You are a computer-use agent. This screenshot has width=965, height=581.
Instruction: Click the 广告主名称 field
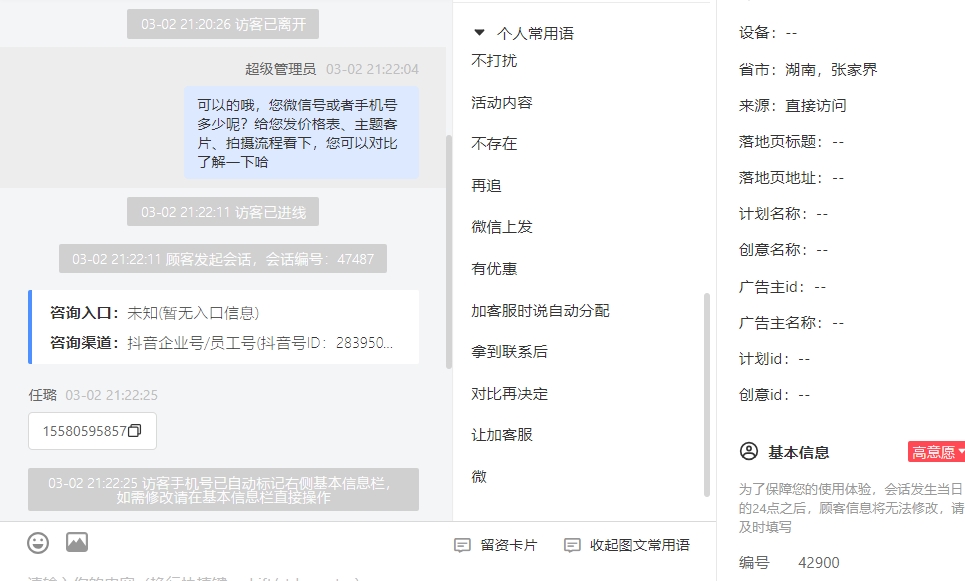coord(791,323)
